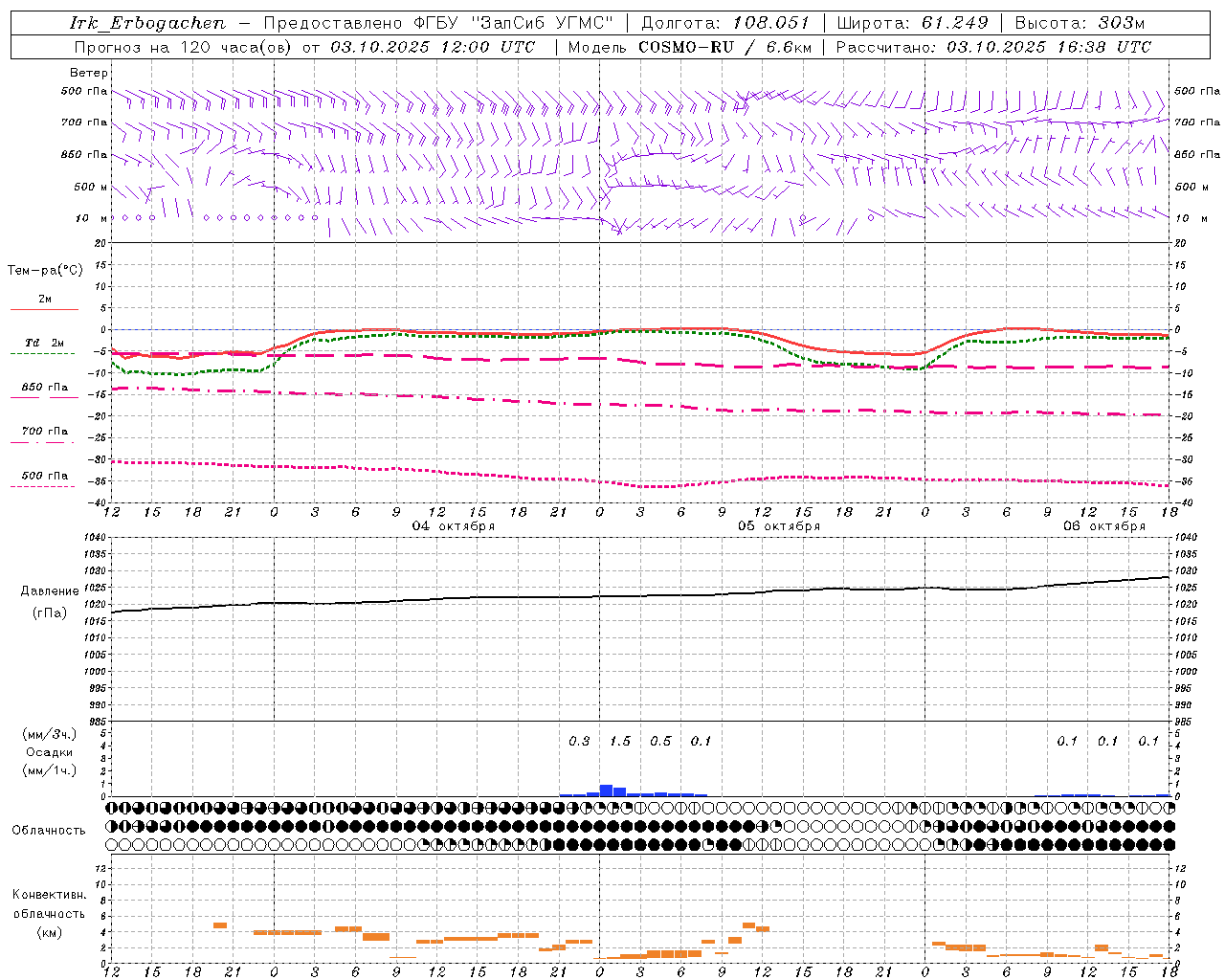Click the (мм/1ч.) precipitation unit label
Screen dimensions: 1225x980
tap(50, 770)
